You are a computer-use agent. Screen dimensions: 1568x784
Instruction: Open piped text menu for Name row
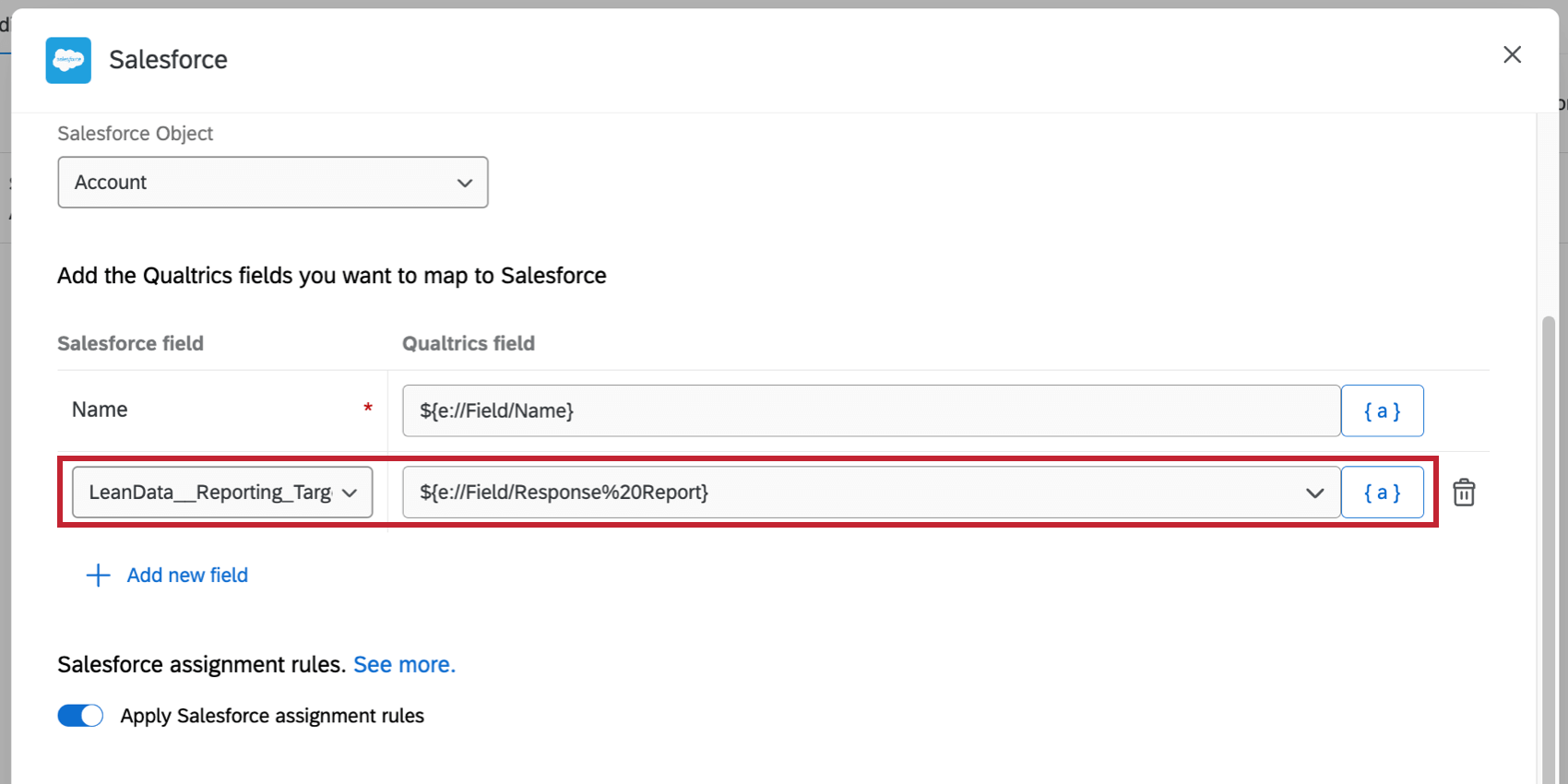(1382, 410)
